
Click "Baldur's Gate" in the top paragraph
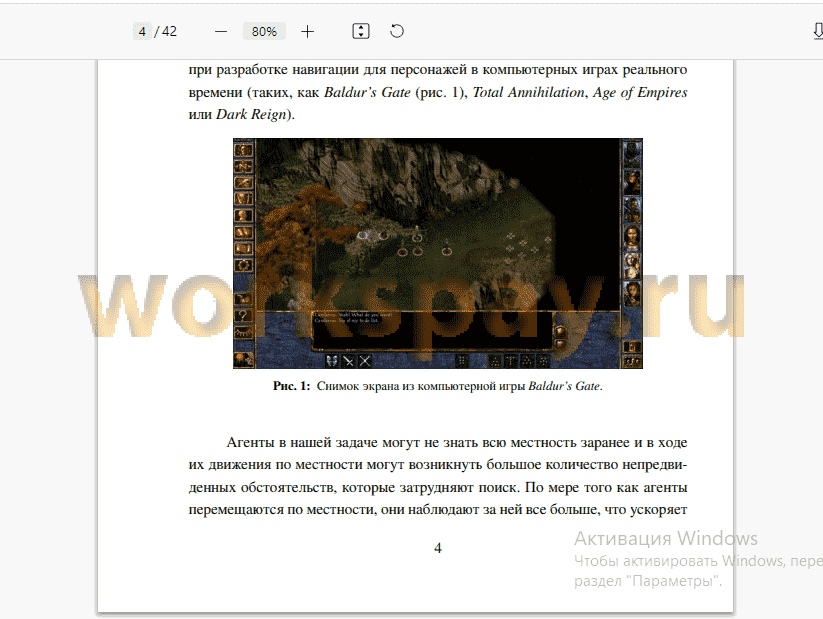point(367,92)
